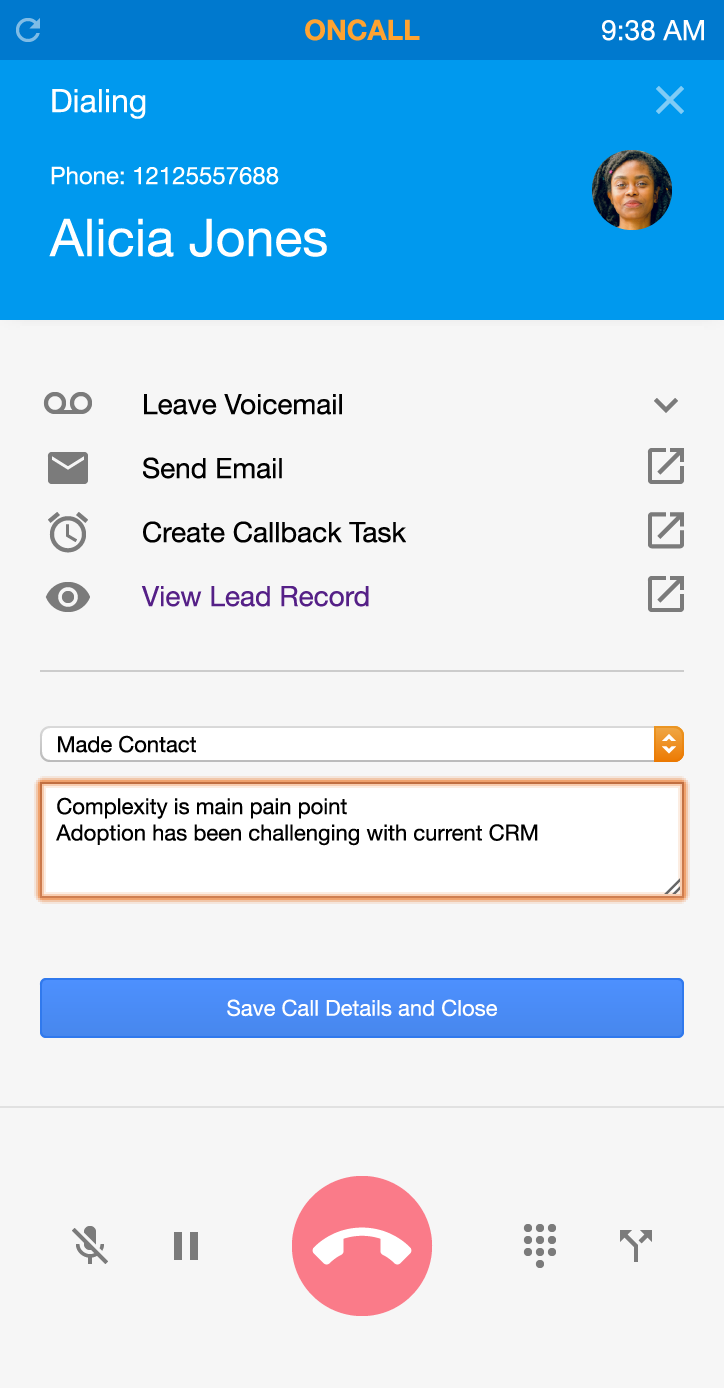
Task: Mute the microphone
Action: (90, 1245)
